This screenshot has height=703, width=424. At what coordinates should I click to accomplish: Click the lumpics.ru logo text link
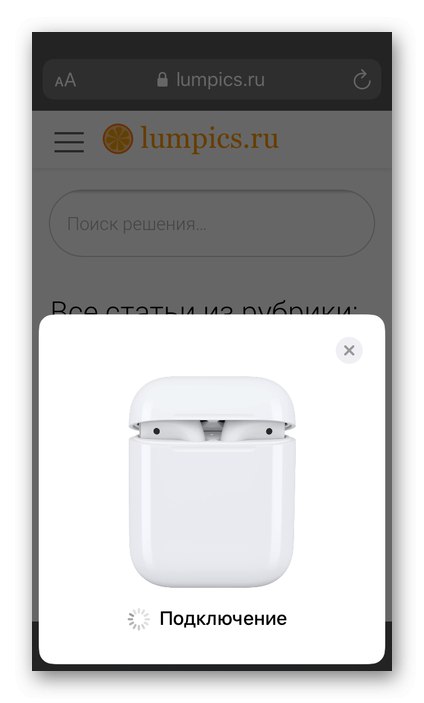coord(210,139)
